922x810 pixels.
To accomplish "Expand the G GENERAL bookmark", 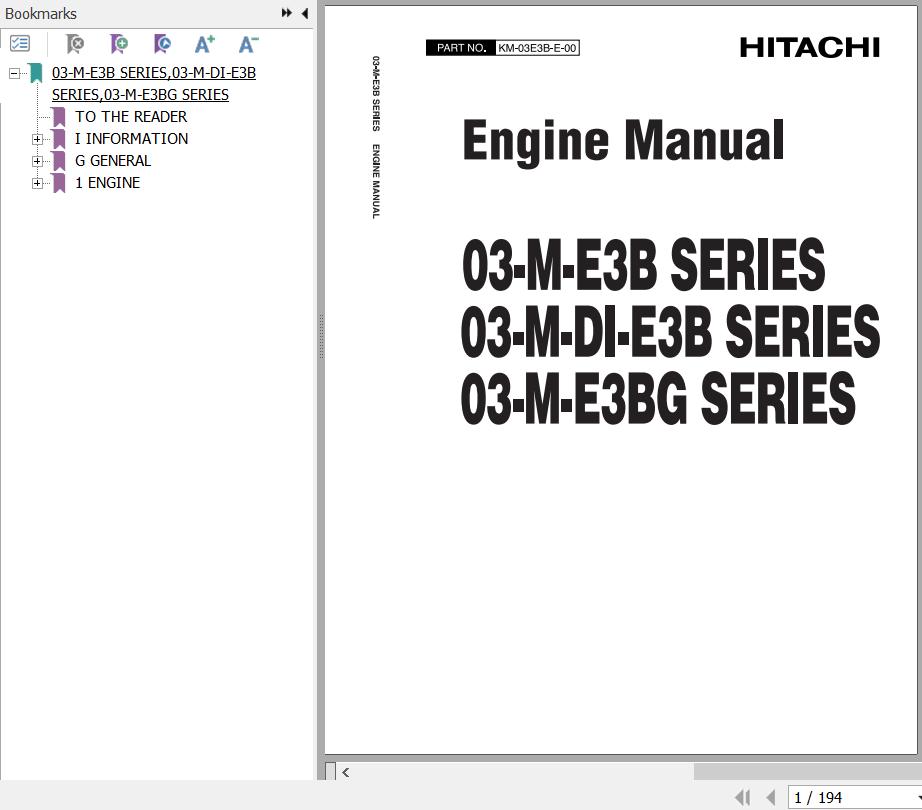I will (x=37, y=161).
